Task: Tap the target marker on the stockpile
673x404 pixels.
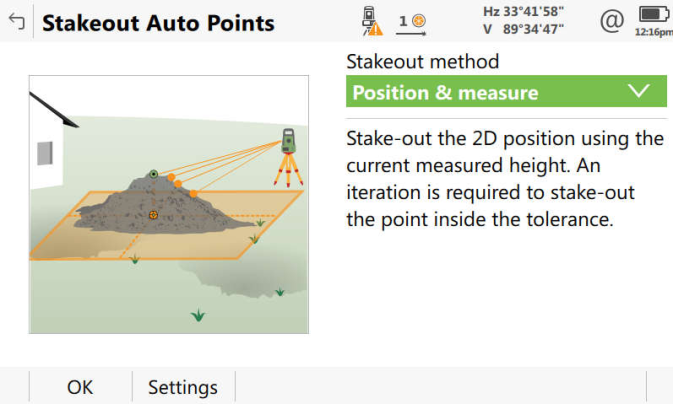Action: click(x=153, y=214)
